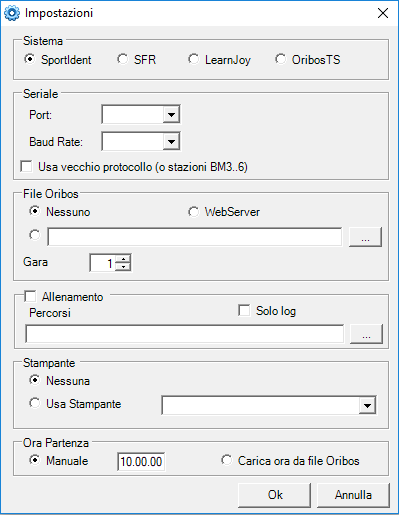
Task: Open the Port dropdown list
Action: 171,115
